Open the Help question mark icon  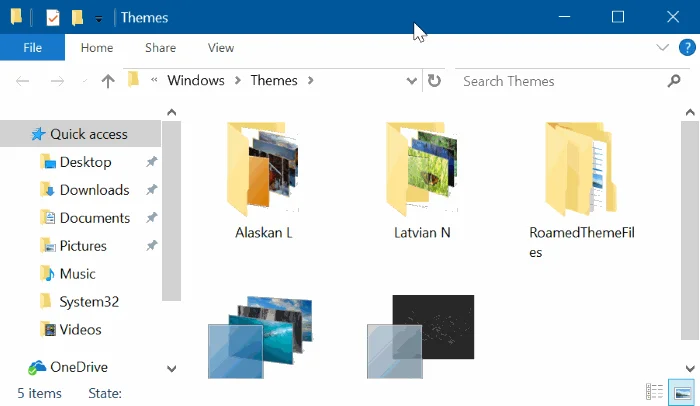coord(687,47)
